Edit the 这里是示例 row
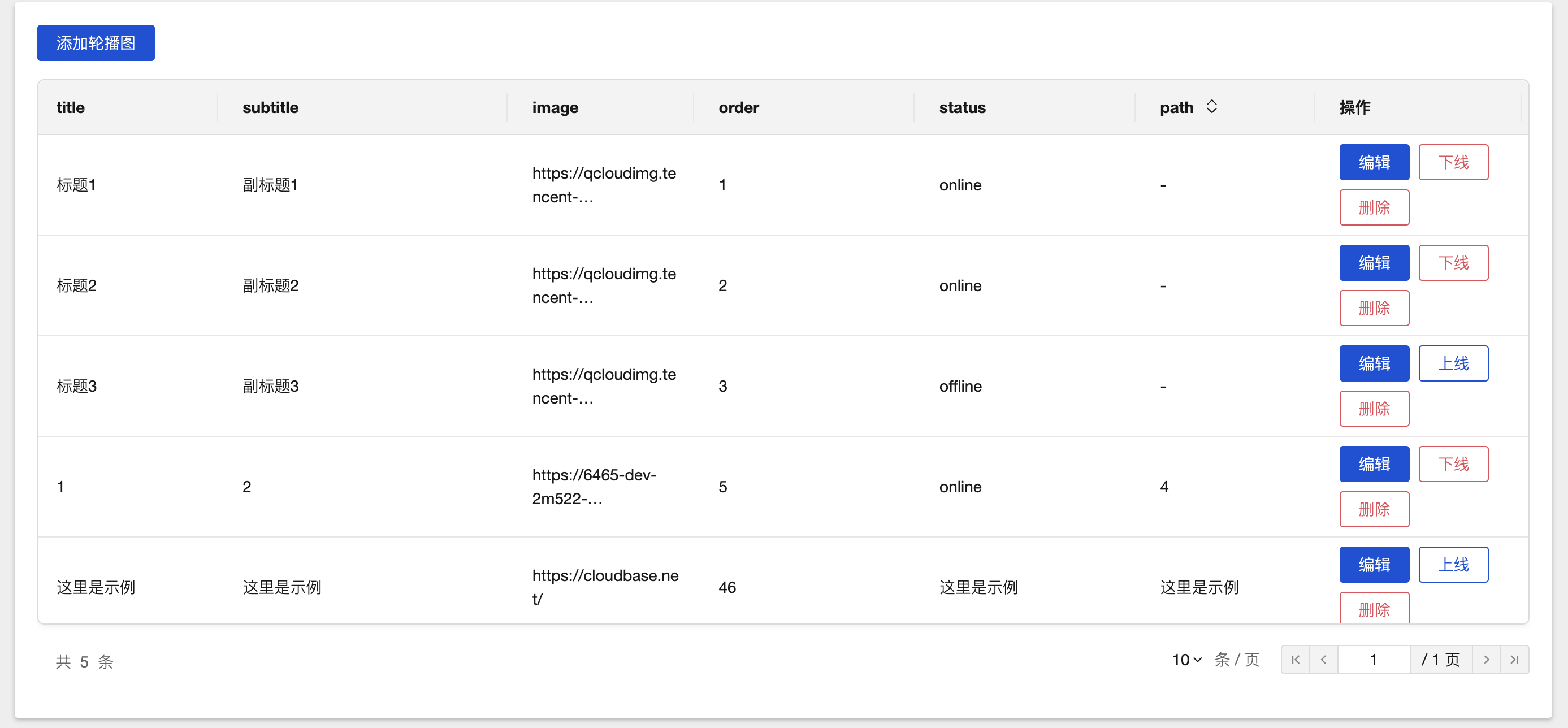The height and width of the screenshot is (728, 1568). pyautogui.click(x=1374, y=564)
